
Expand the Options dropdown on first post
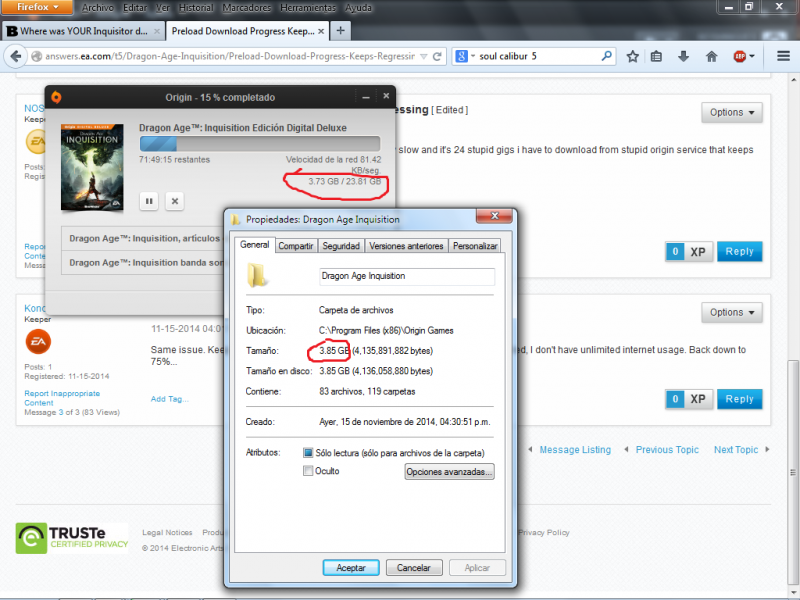[732, 112]
